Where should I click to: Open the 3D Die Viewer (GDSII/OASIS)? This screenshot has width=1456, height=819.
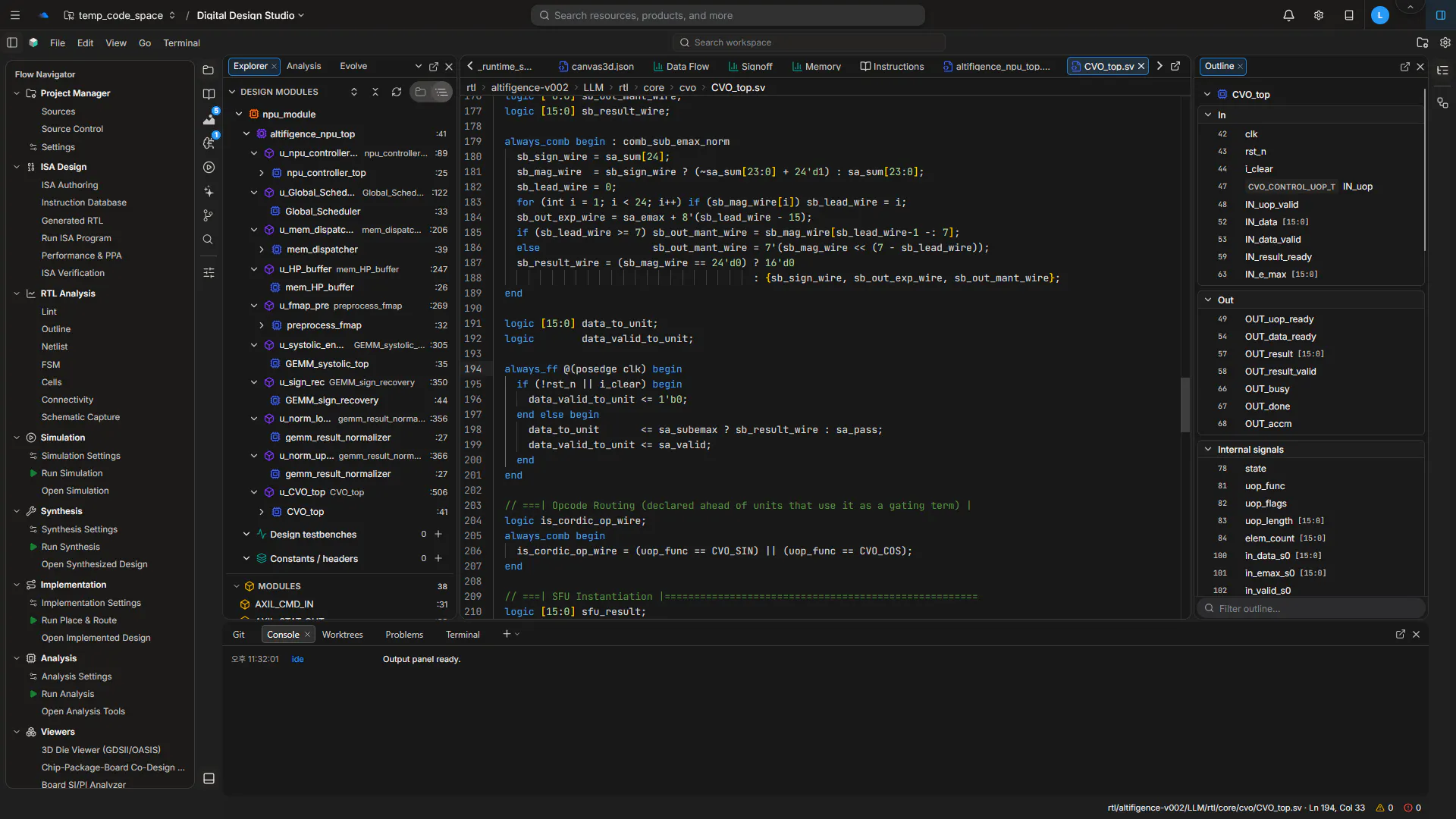(101, 750)
